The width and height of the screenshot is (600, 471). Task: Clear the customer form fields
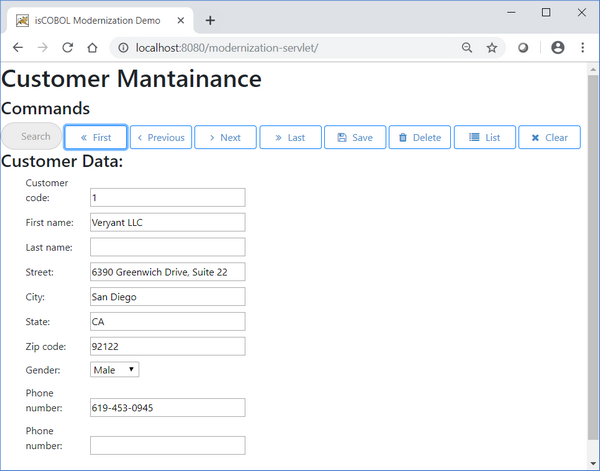[549, 137]
